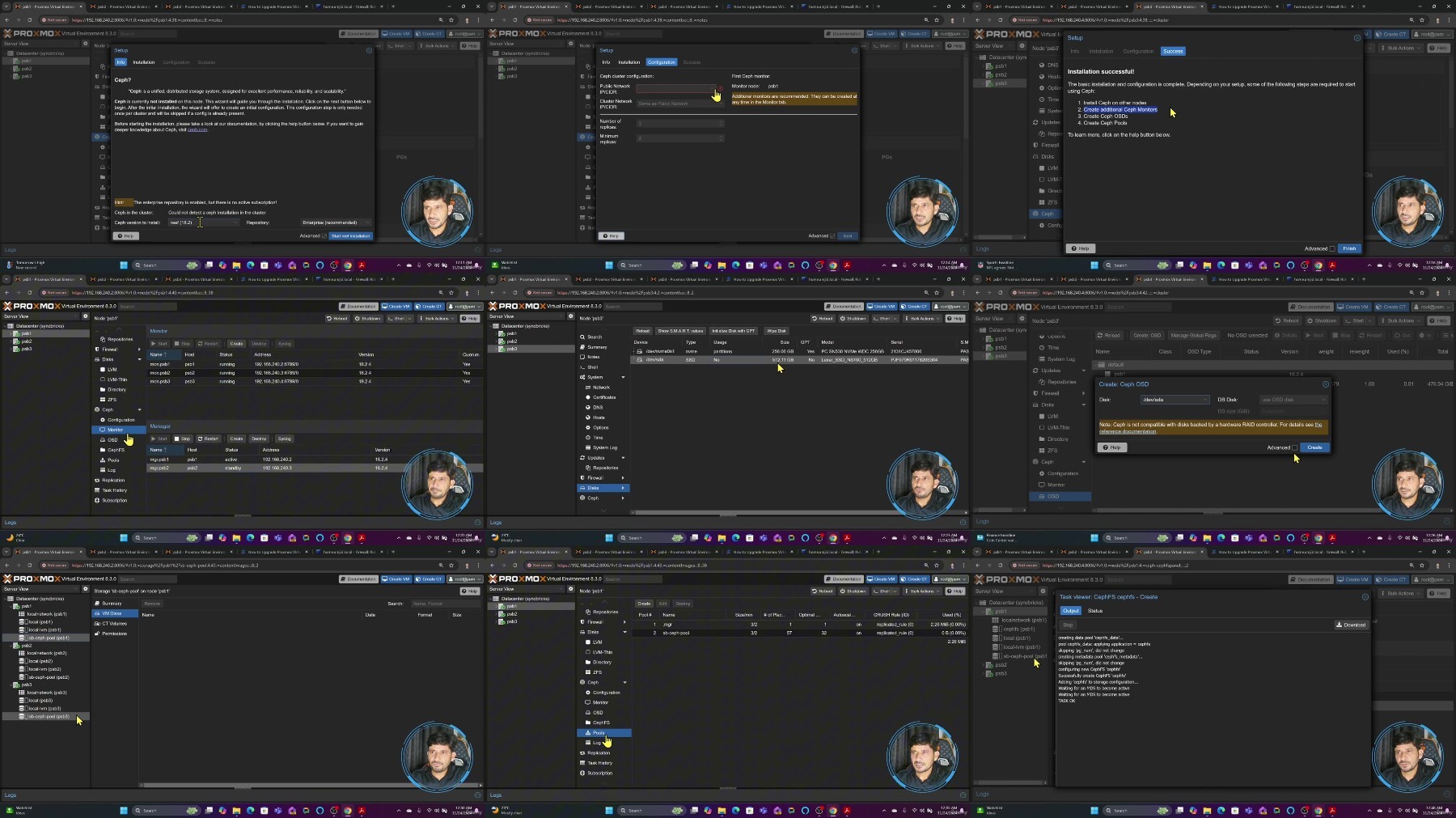
Task: Click Download in the Task viewer window
Action: pyautogui.click(x=1351, y=625)
